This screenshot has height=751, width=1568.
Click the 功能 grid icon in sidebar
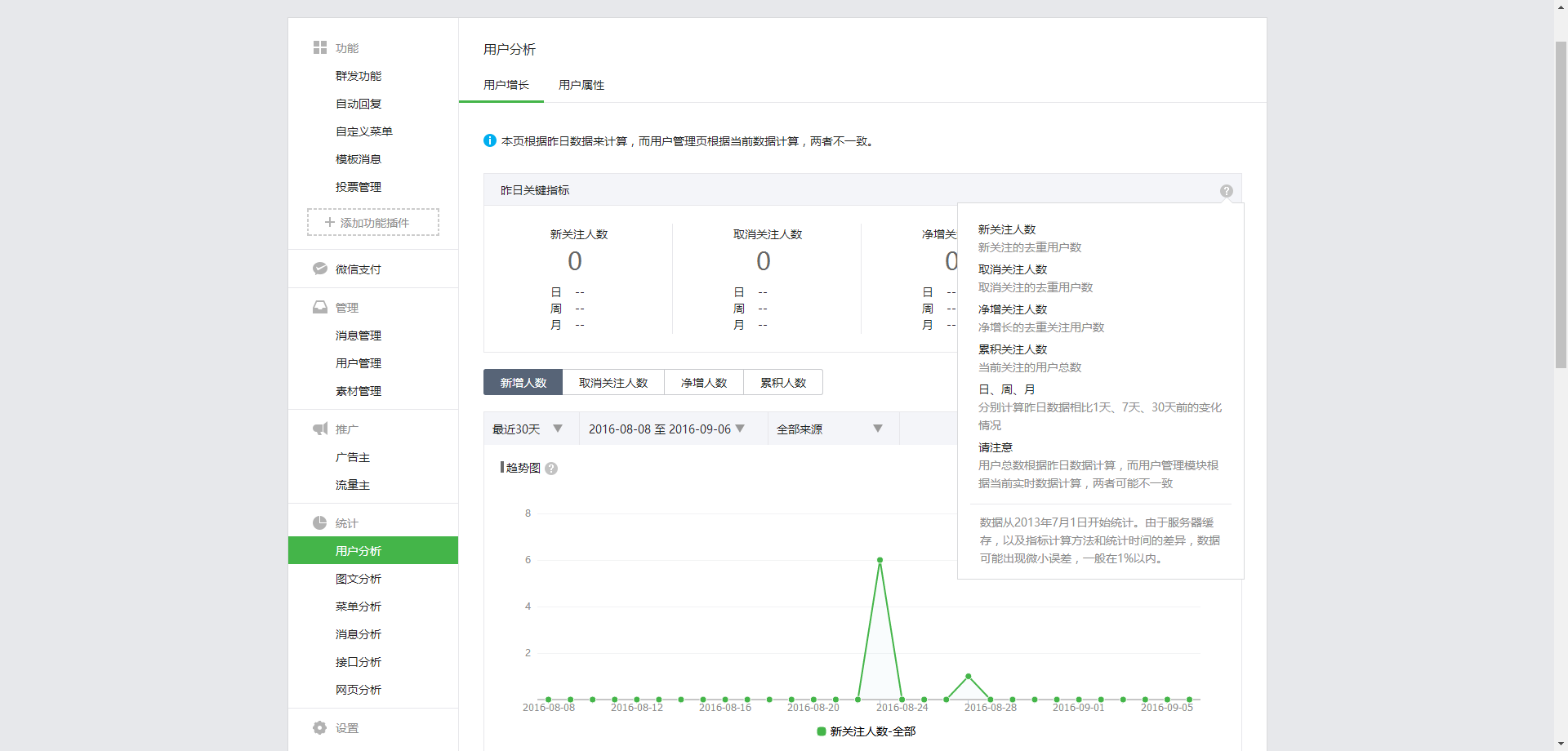pos(319,47)
